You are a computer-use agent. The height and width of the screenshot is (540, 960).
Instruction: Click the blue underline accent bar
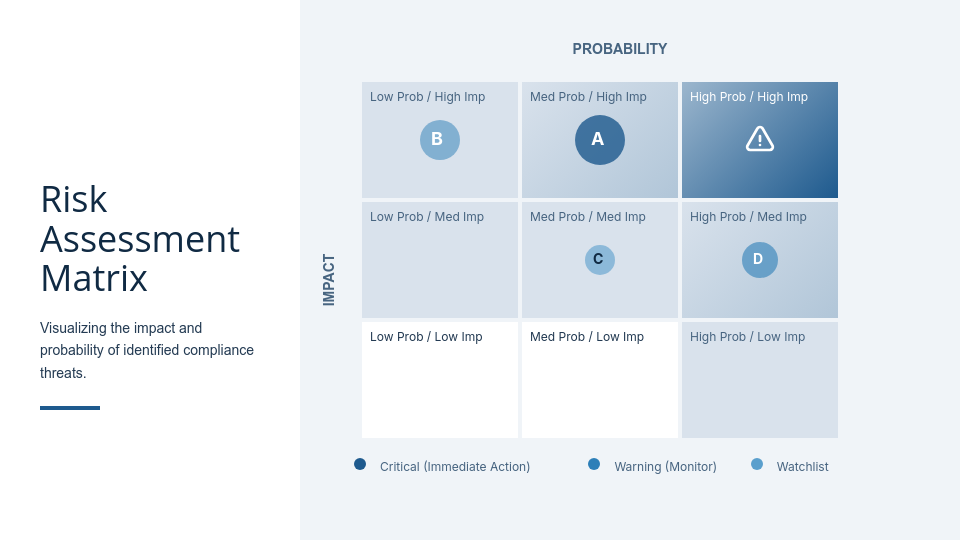tap(70, 408)
